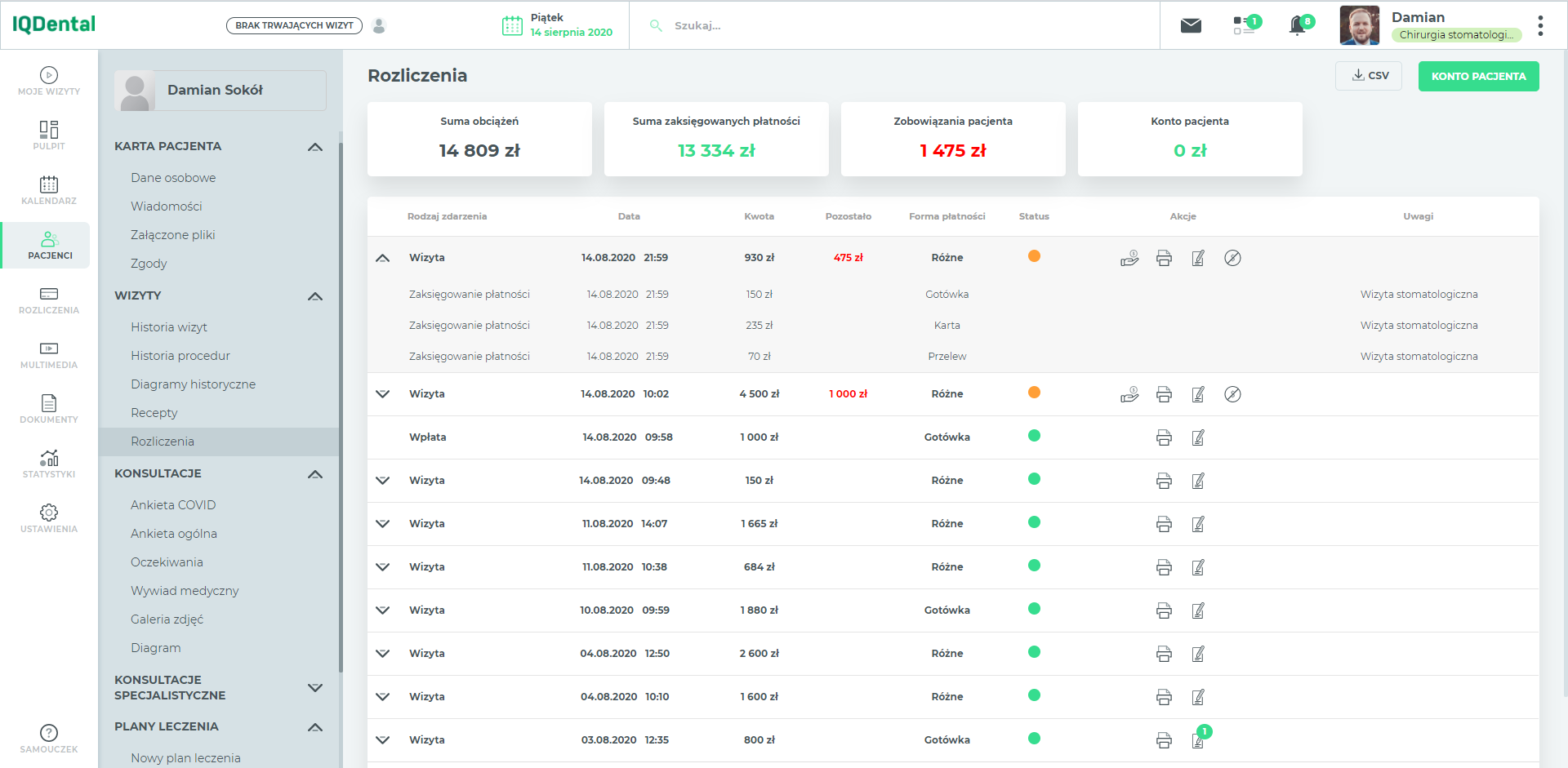Download CSV export
This screenshot has height=768, width=1568.
(1369, 76)
